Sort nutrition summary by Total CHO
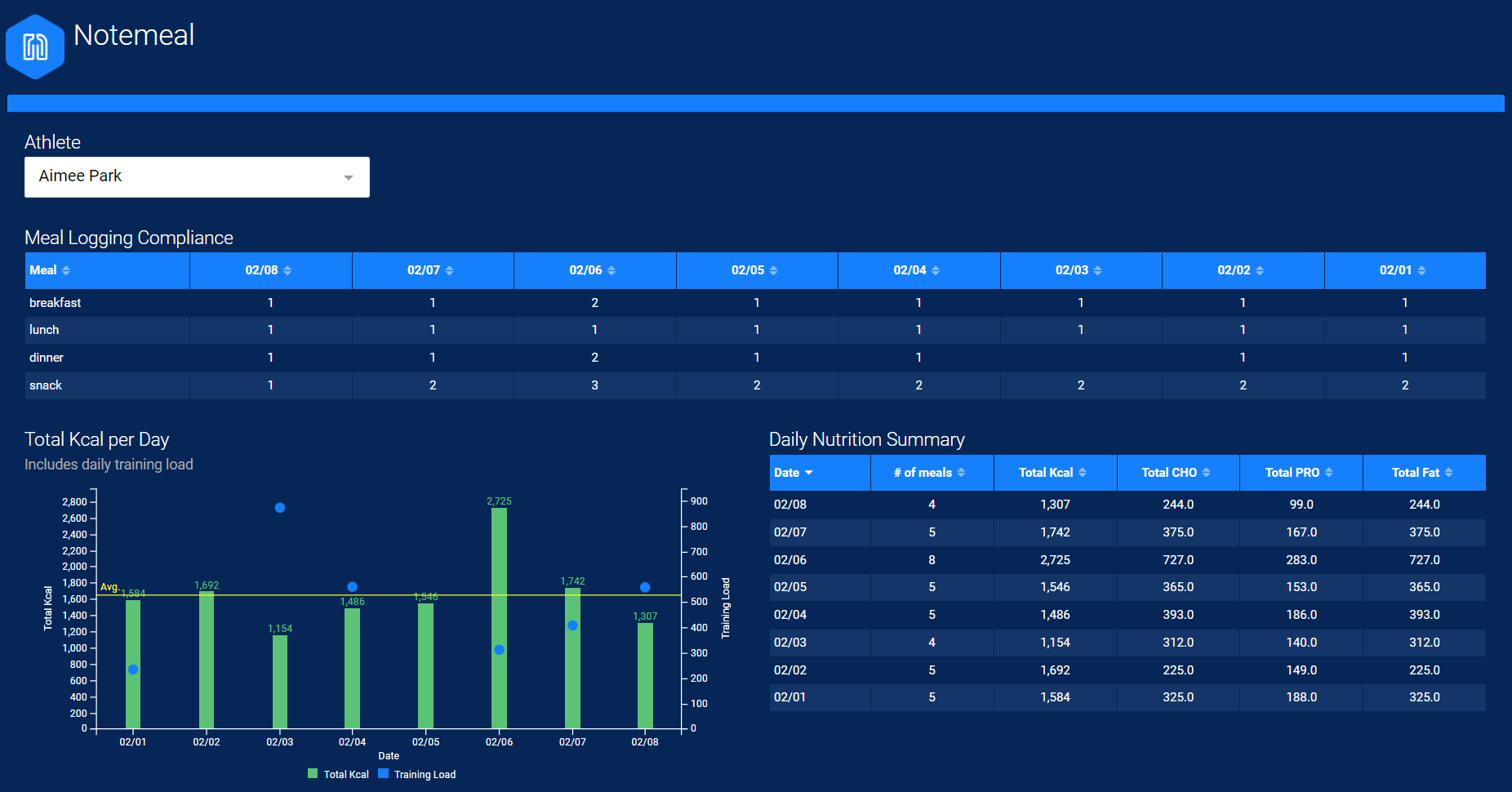Viewport: 1512px width, 792px height. pos(1176,473)
